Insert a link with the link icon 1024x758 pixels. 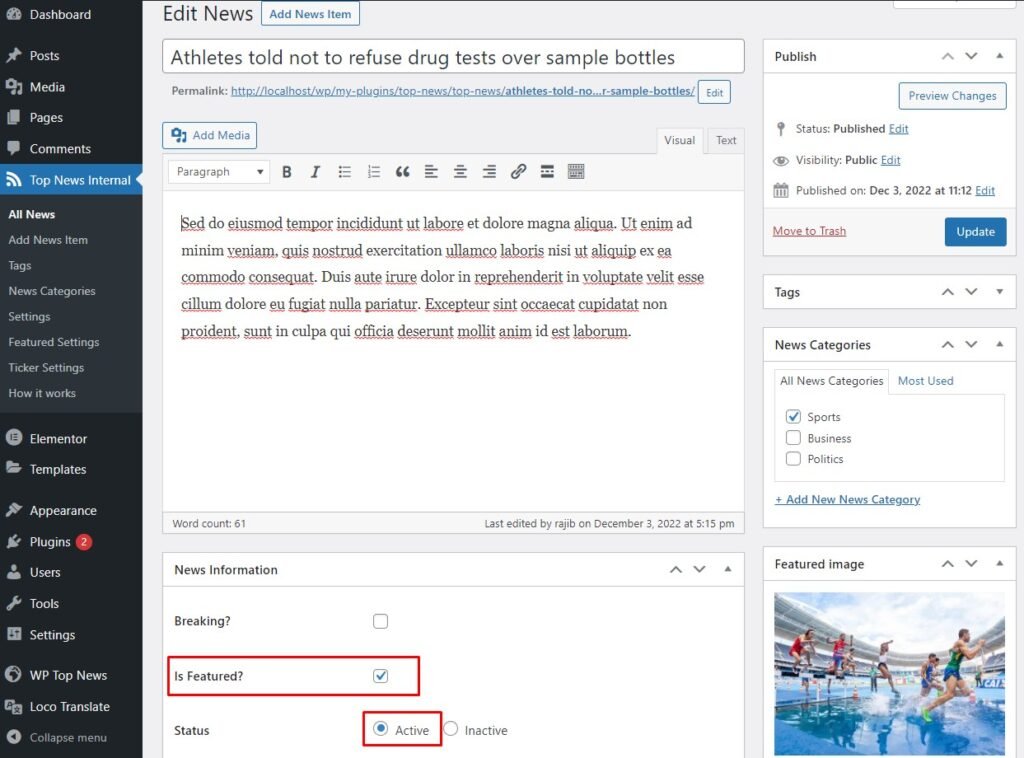coord(518,172)
